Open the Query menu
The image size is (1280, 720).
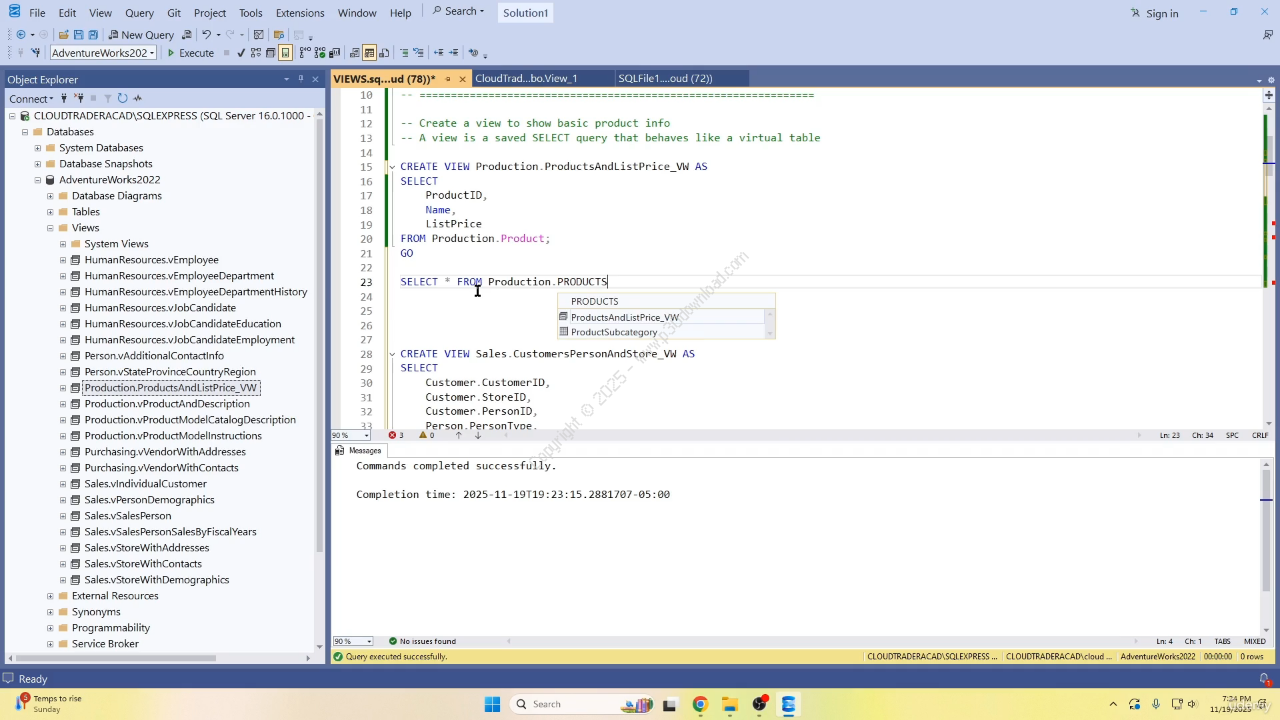[139, 13]
